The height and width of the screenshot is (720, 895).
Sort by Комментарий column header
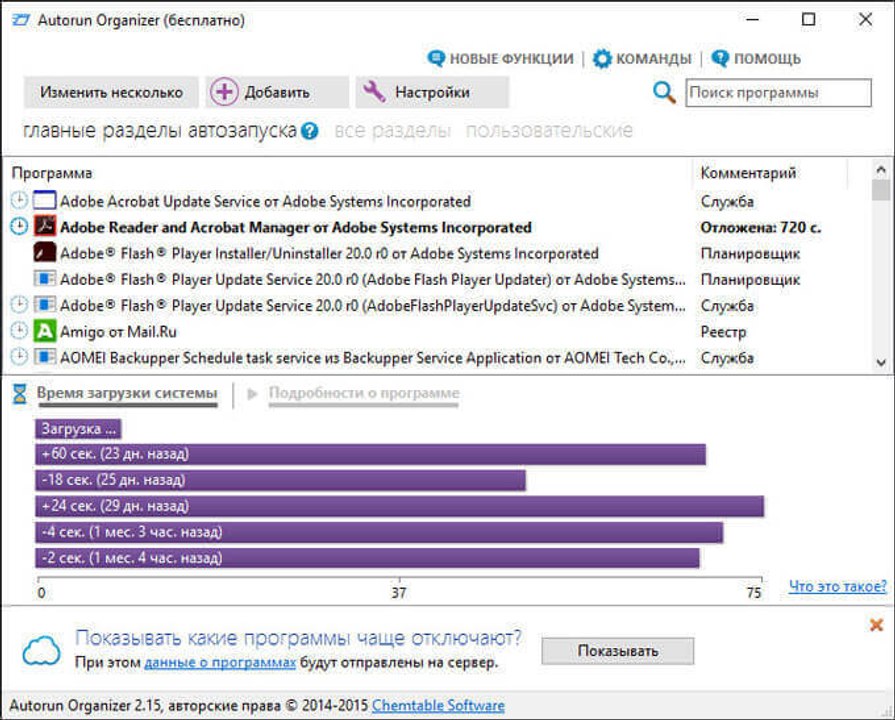point(748,172)
